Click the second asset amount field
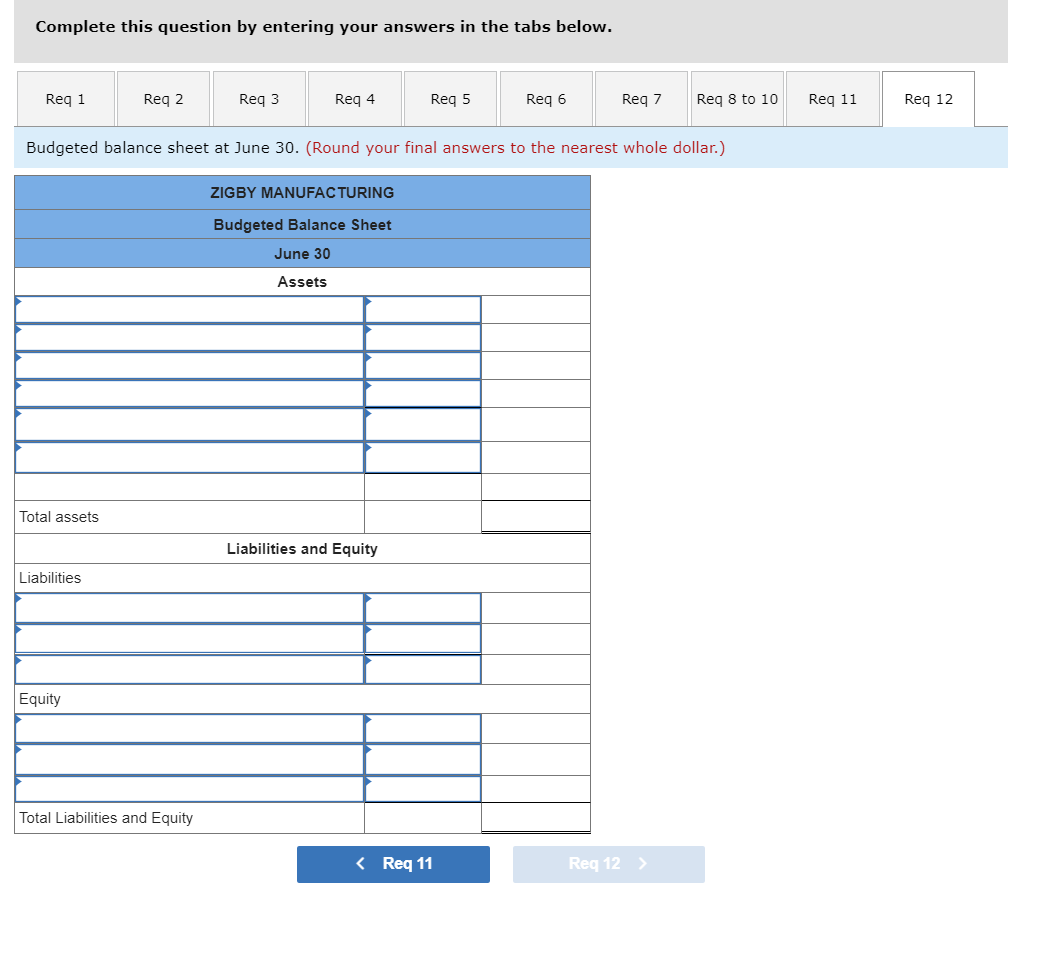The image size is (1062, 978). 423,337
